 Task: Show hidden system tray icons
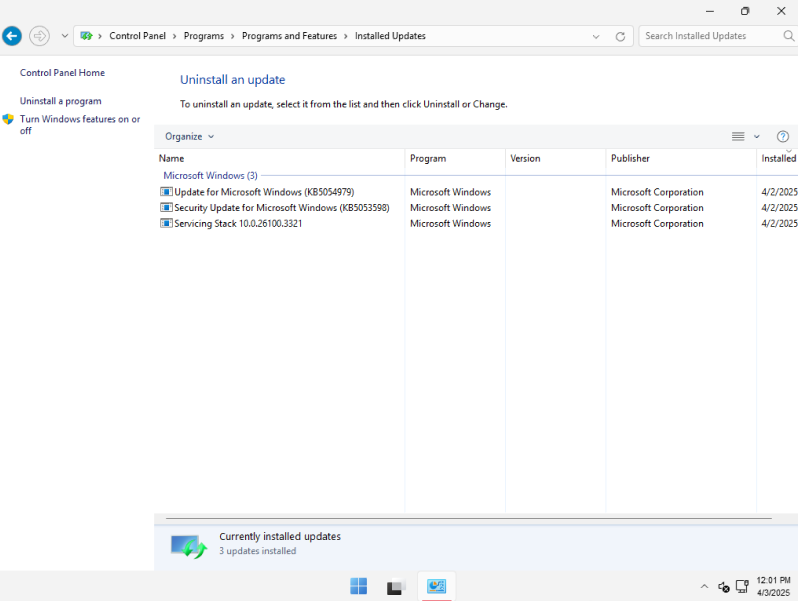[704, 586]
